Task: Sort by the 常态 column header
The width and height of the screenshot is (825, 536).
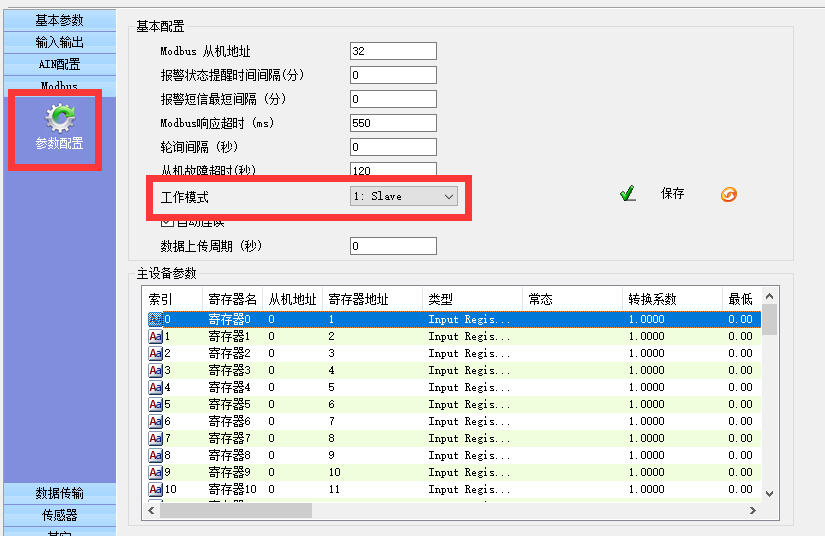Action: [572, 299]
